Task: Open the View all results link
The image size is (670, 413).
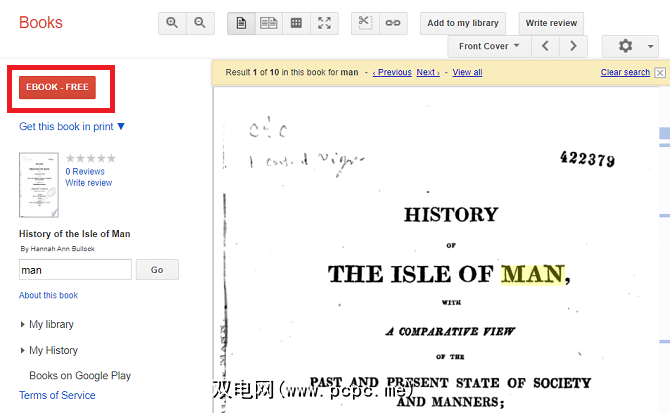Action: tap(467, 72)
